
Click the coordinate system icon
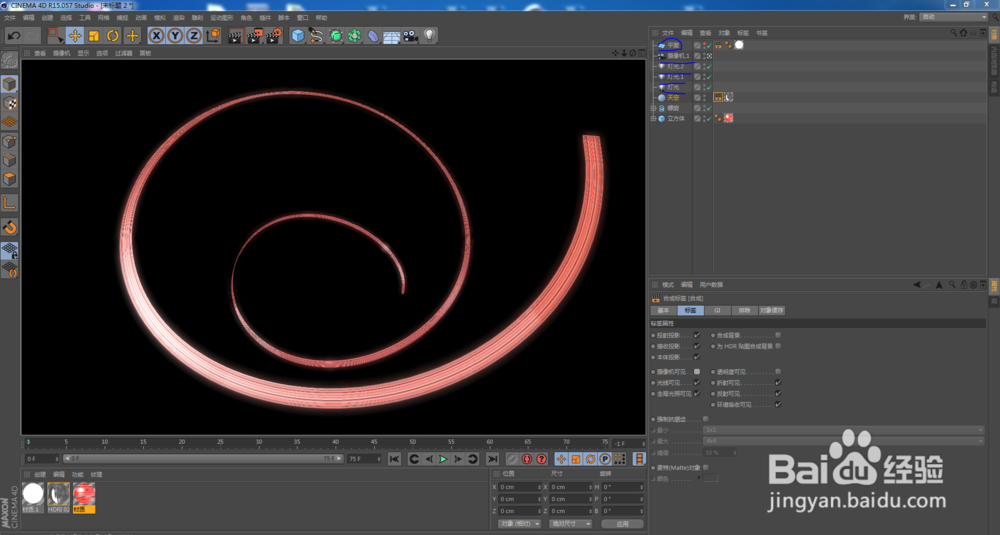213,36
